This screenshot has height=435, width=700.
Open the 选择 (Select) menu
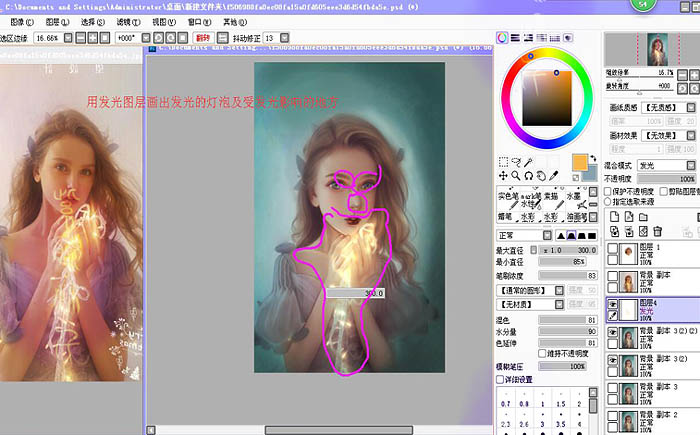[x=93, y=22]
